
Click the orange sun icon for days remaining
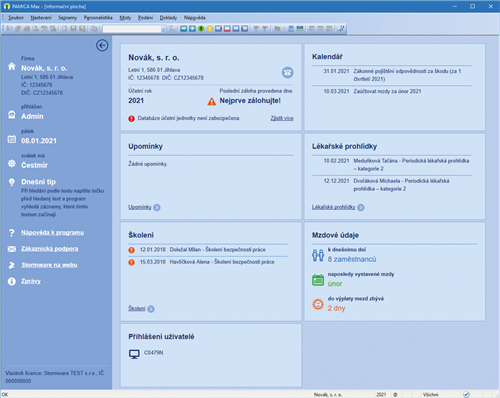(x=318, y=304)
